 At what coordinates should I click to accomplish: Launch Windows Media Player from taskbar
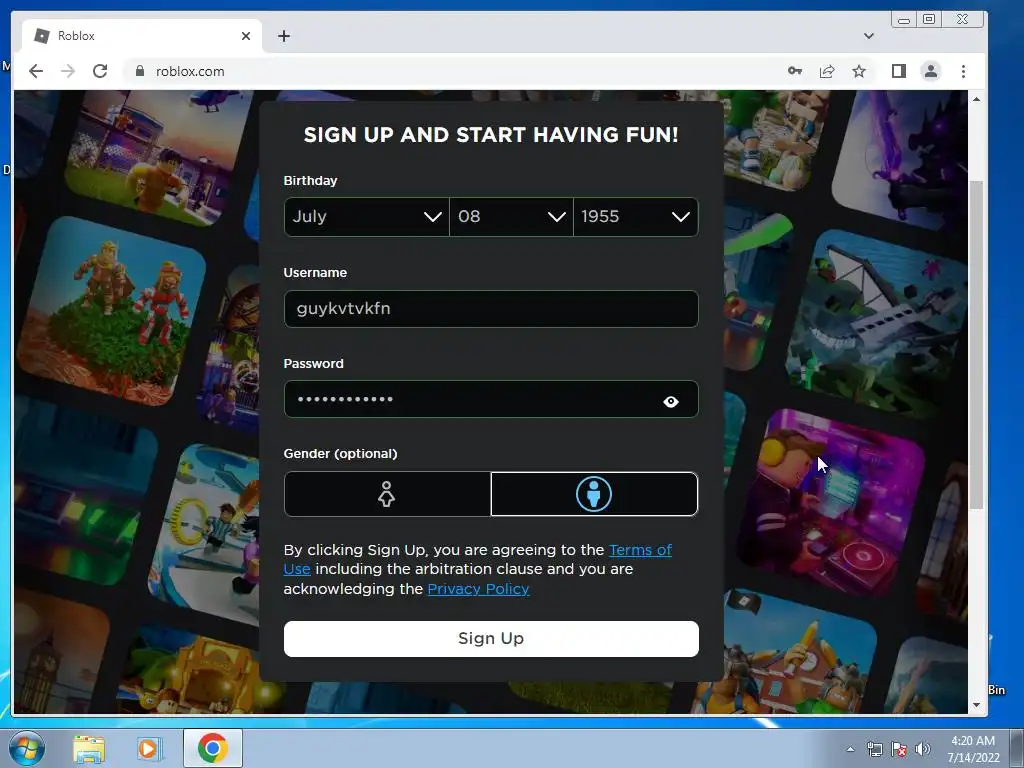(149, 748)
